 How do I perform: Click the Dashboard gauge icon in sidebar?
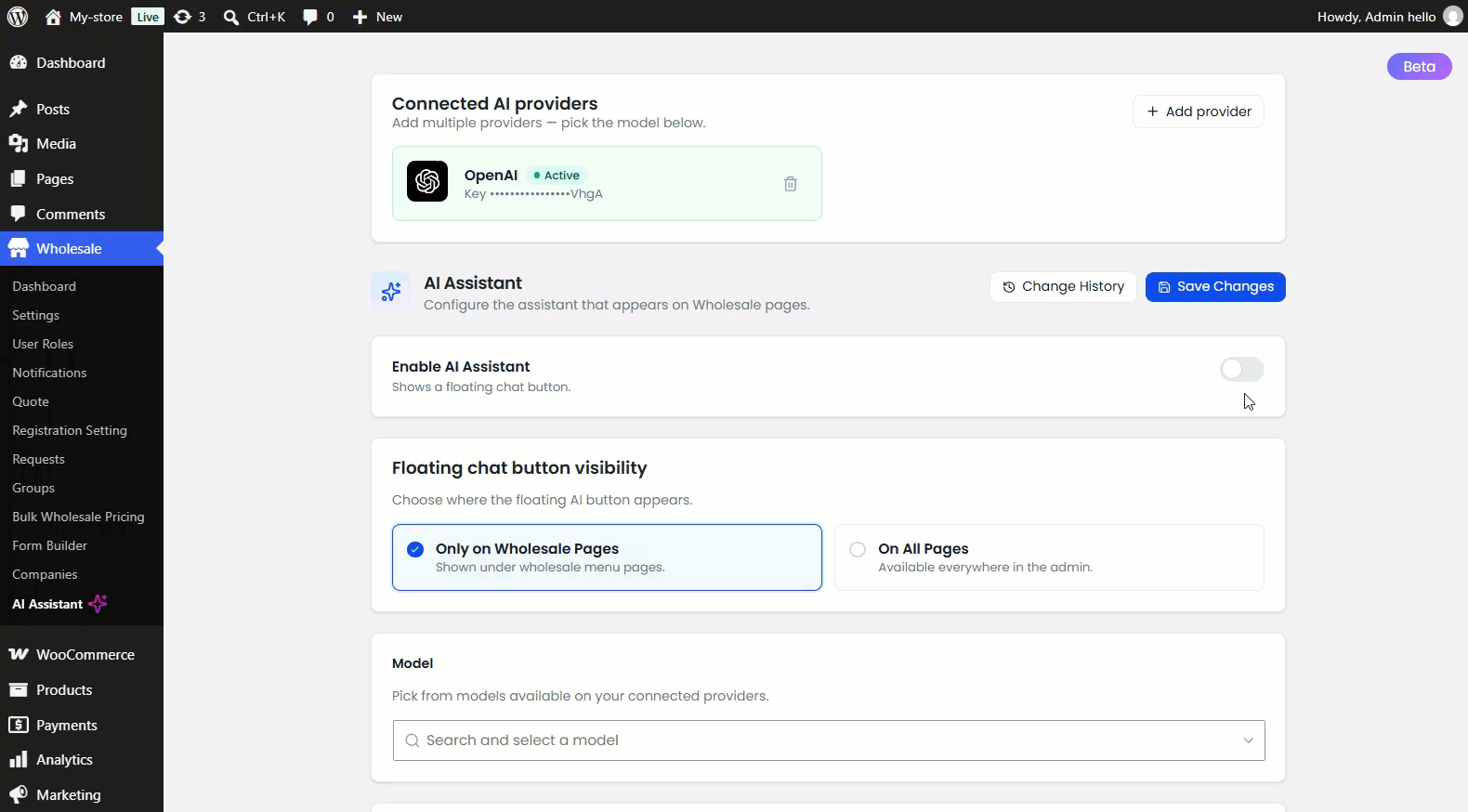[19, 62]
